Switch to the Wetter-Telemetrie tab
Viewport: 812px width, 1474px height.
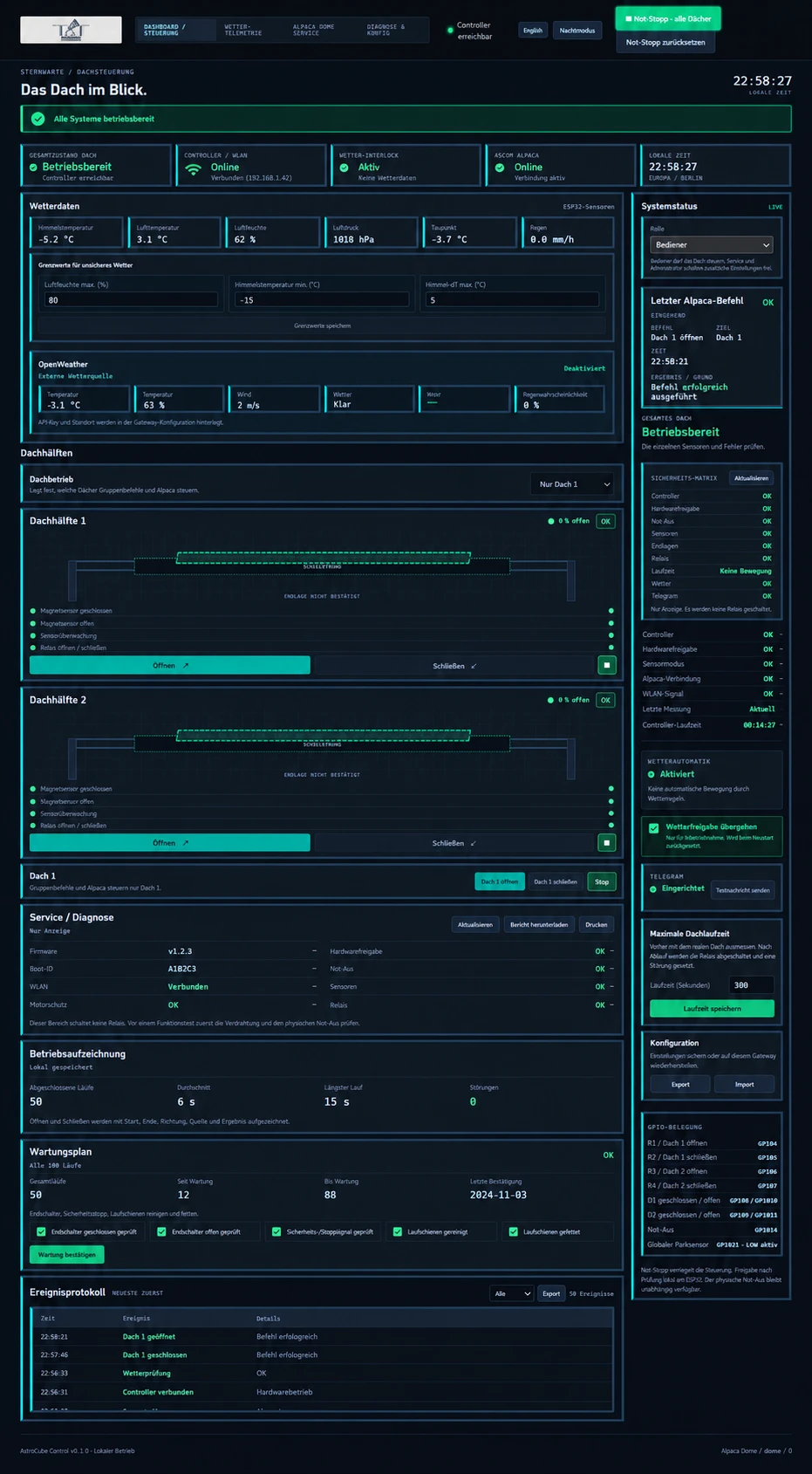250,31
